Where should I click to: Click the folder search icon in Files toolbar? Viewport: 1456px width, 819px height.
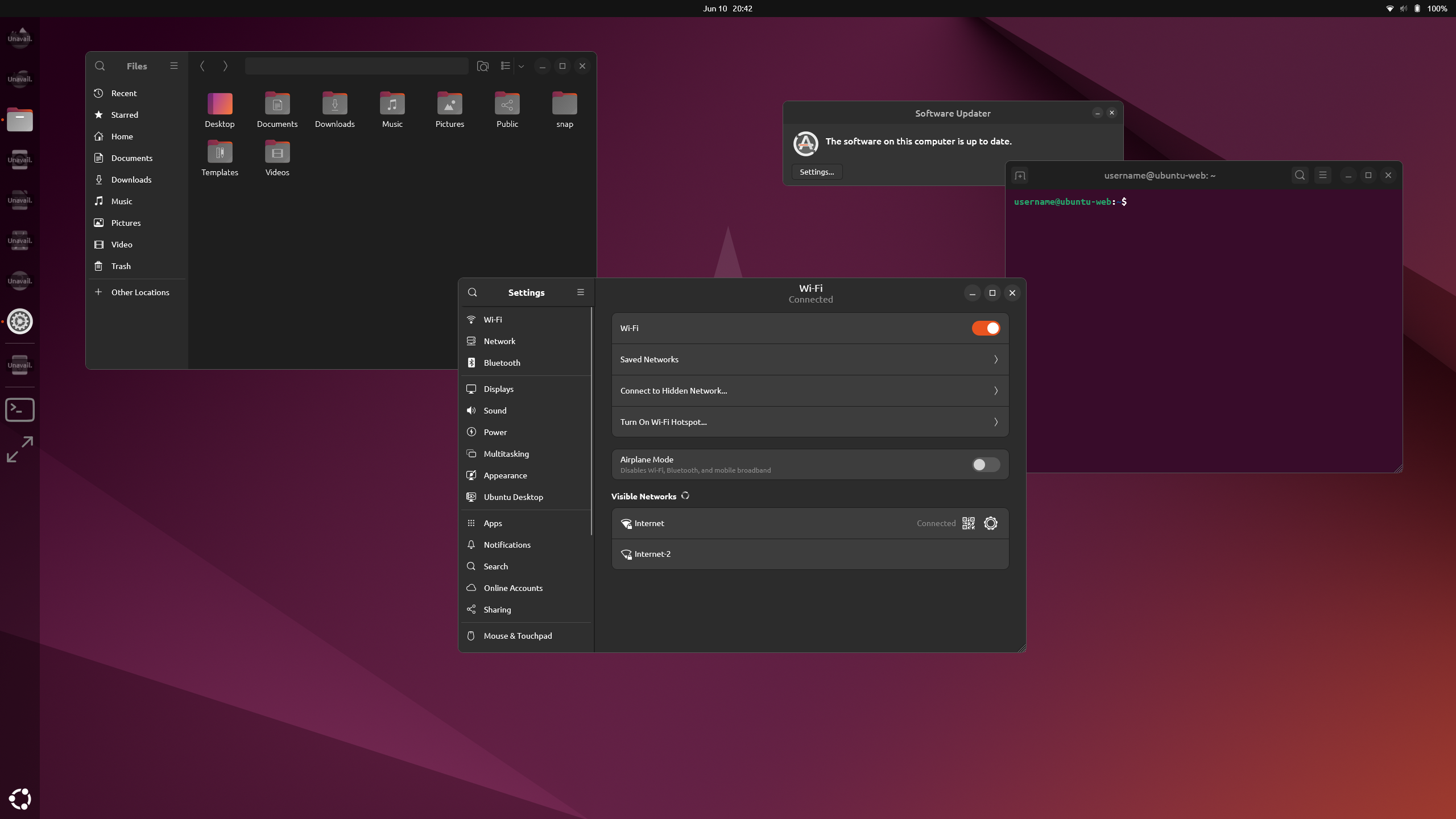[x=482, y=66]
